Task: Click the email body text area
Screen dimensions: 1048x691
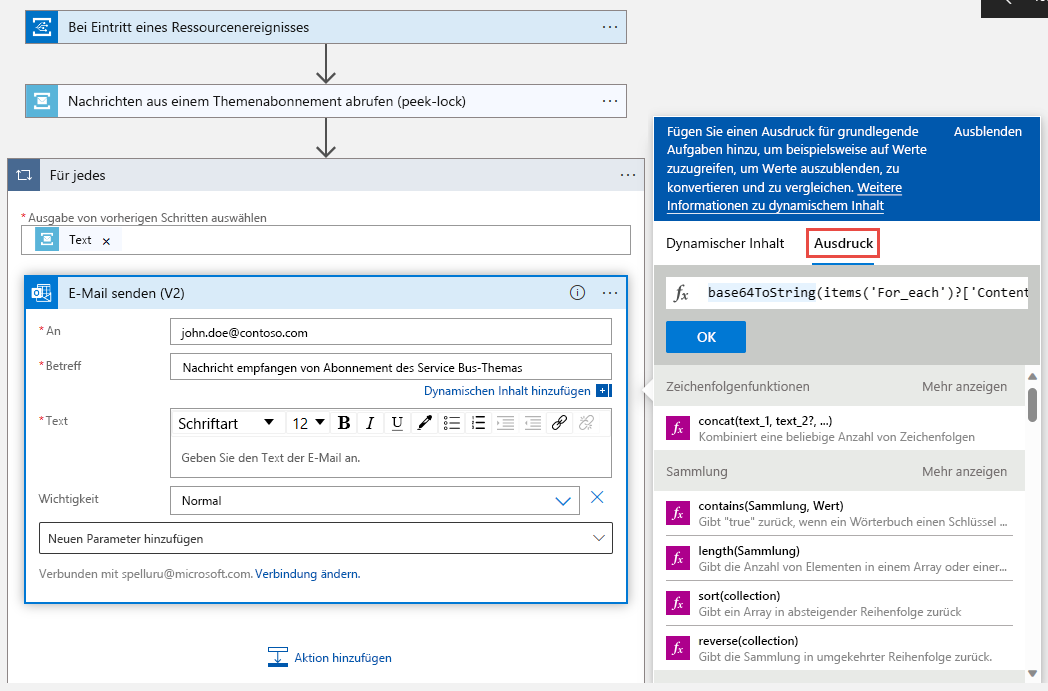Action: 390,458
